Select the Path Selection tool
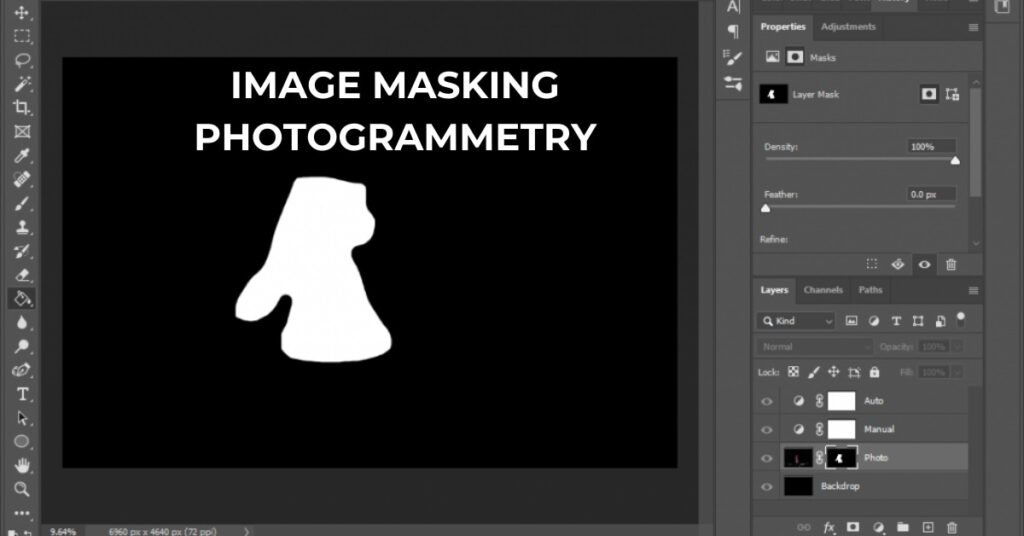The height and width of the screenshot is (536, 1024). point(22,418)
